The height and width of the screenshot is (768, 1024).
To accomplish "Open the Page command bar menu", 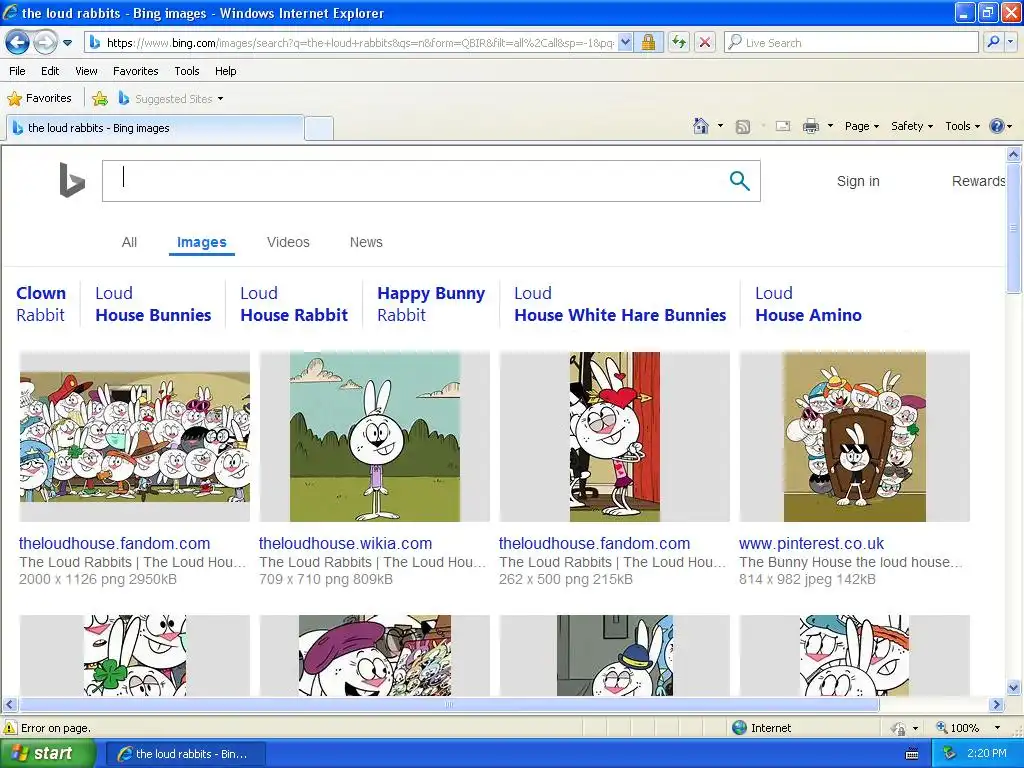I will point(862,126).
